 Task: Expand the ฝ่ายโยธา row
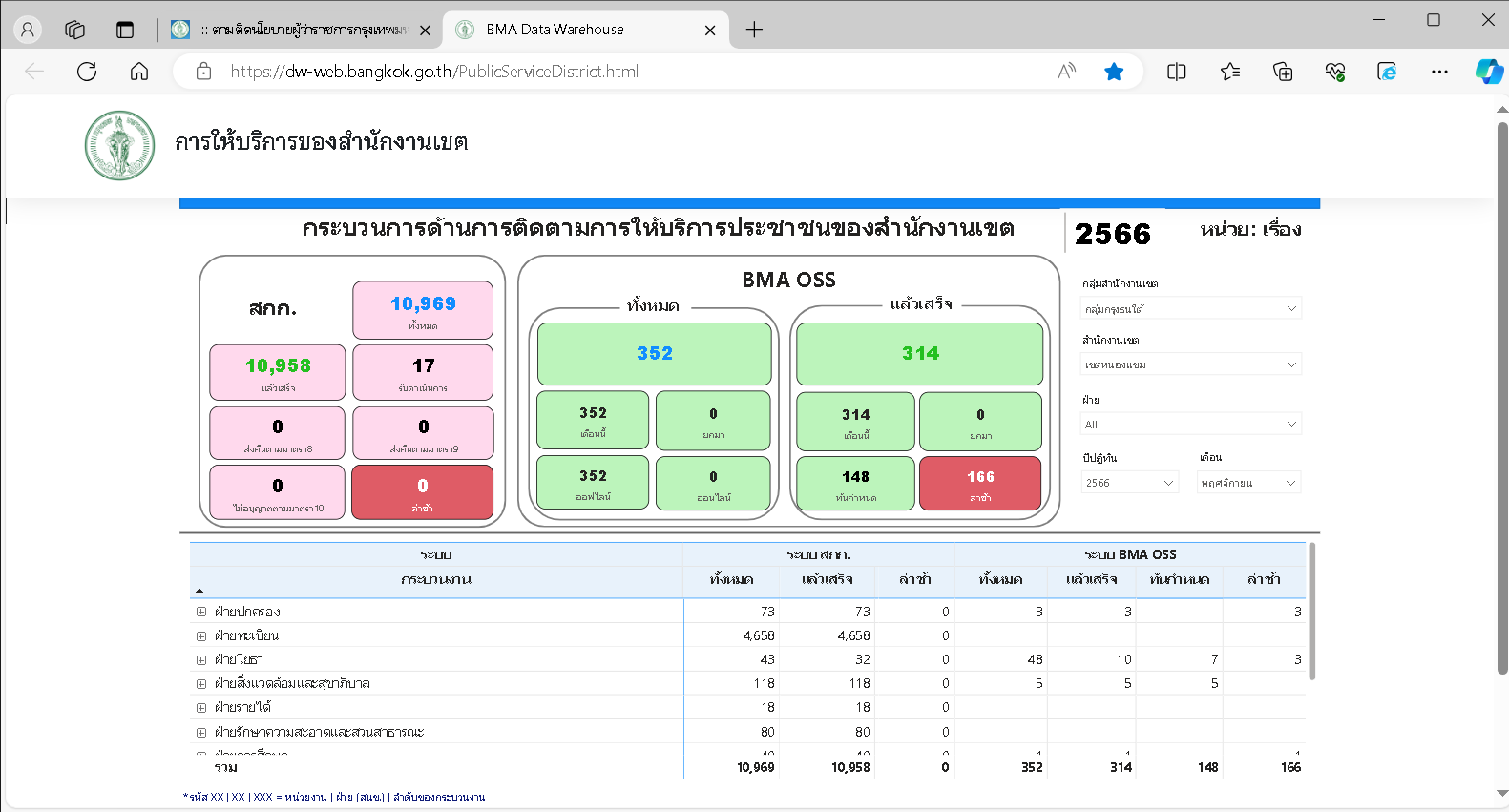click(201, 659)
